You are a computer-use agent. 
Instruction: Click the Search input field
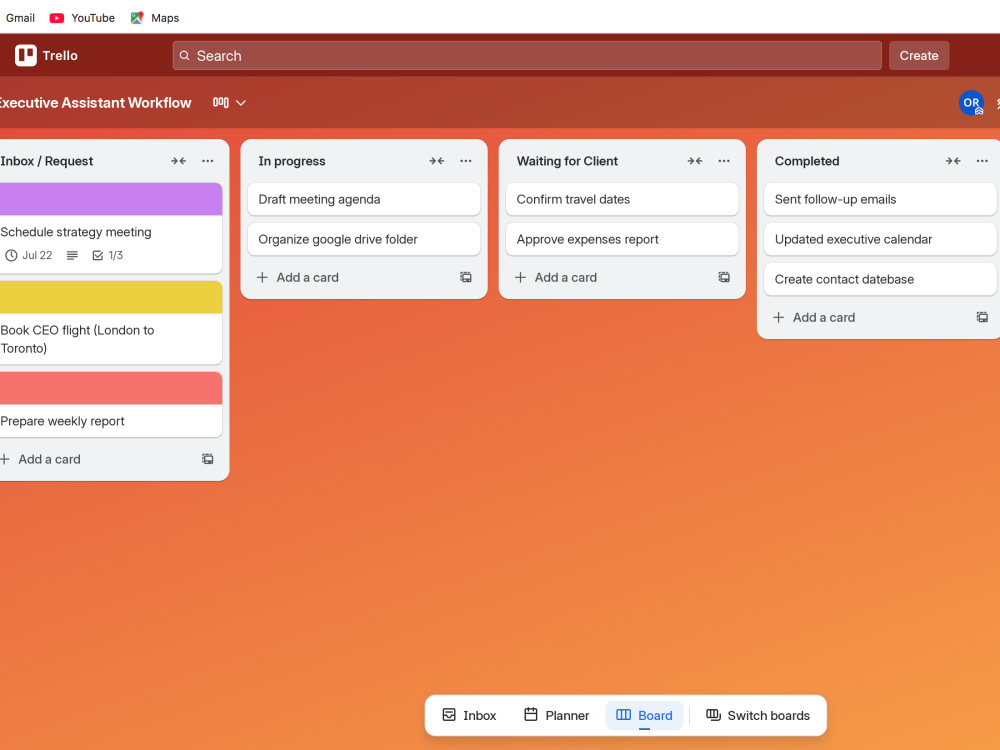pos(527,55)
